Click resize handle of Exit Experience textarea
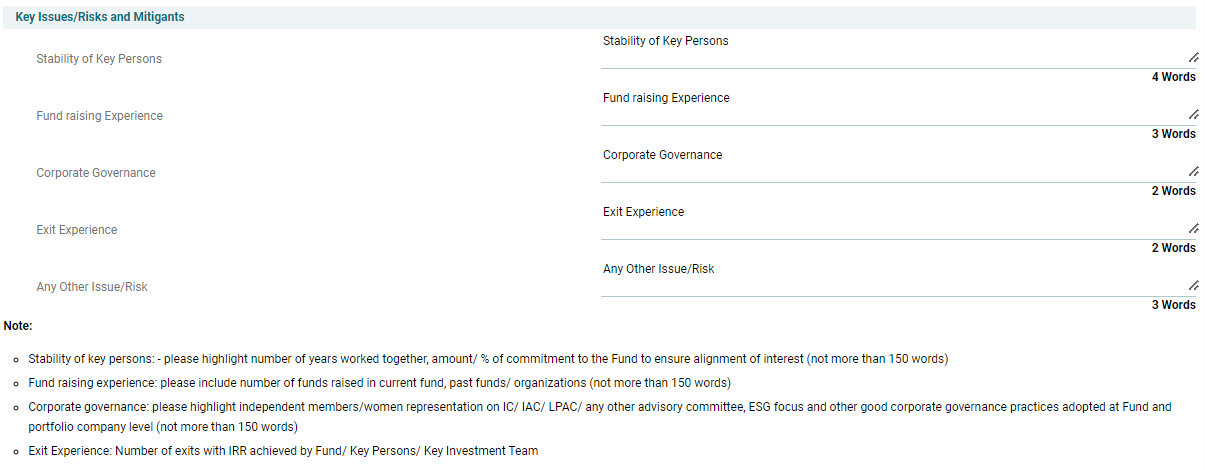1205x470 pixels. pos(1193,230)
